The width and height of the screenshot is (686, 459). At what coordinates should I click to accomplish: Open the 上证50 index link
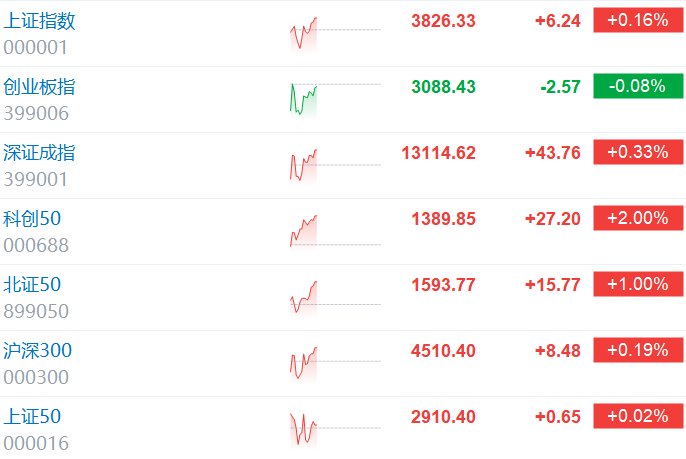[32, 417]
